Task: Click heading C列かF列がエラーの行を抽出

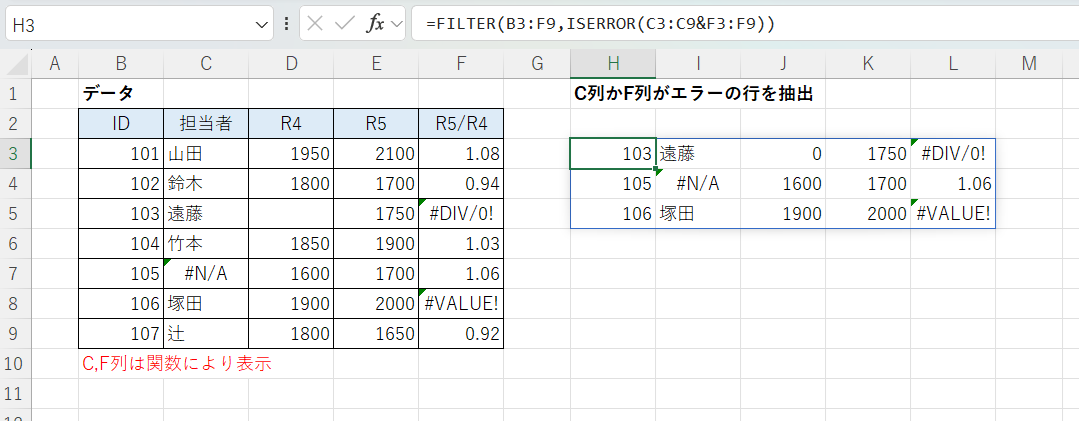Action: click(x=694, y=94)
